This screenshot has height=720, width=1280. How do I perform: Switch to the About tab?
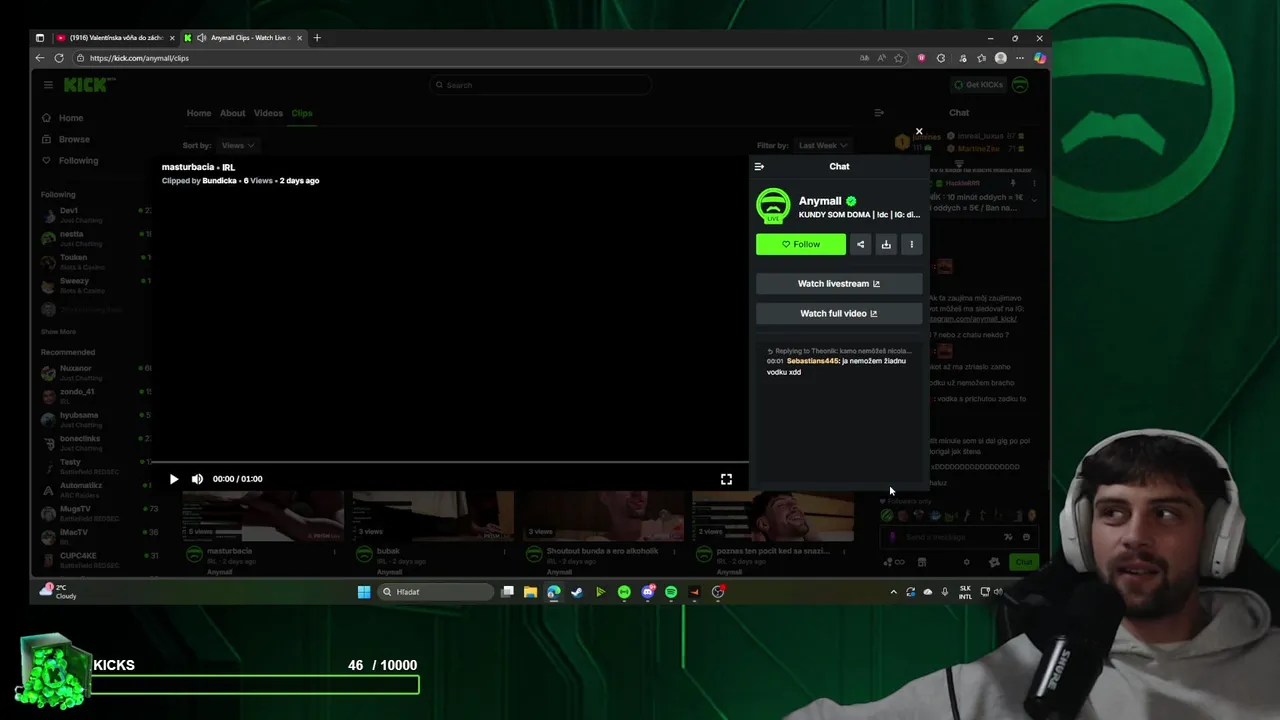pos(232,113)
